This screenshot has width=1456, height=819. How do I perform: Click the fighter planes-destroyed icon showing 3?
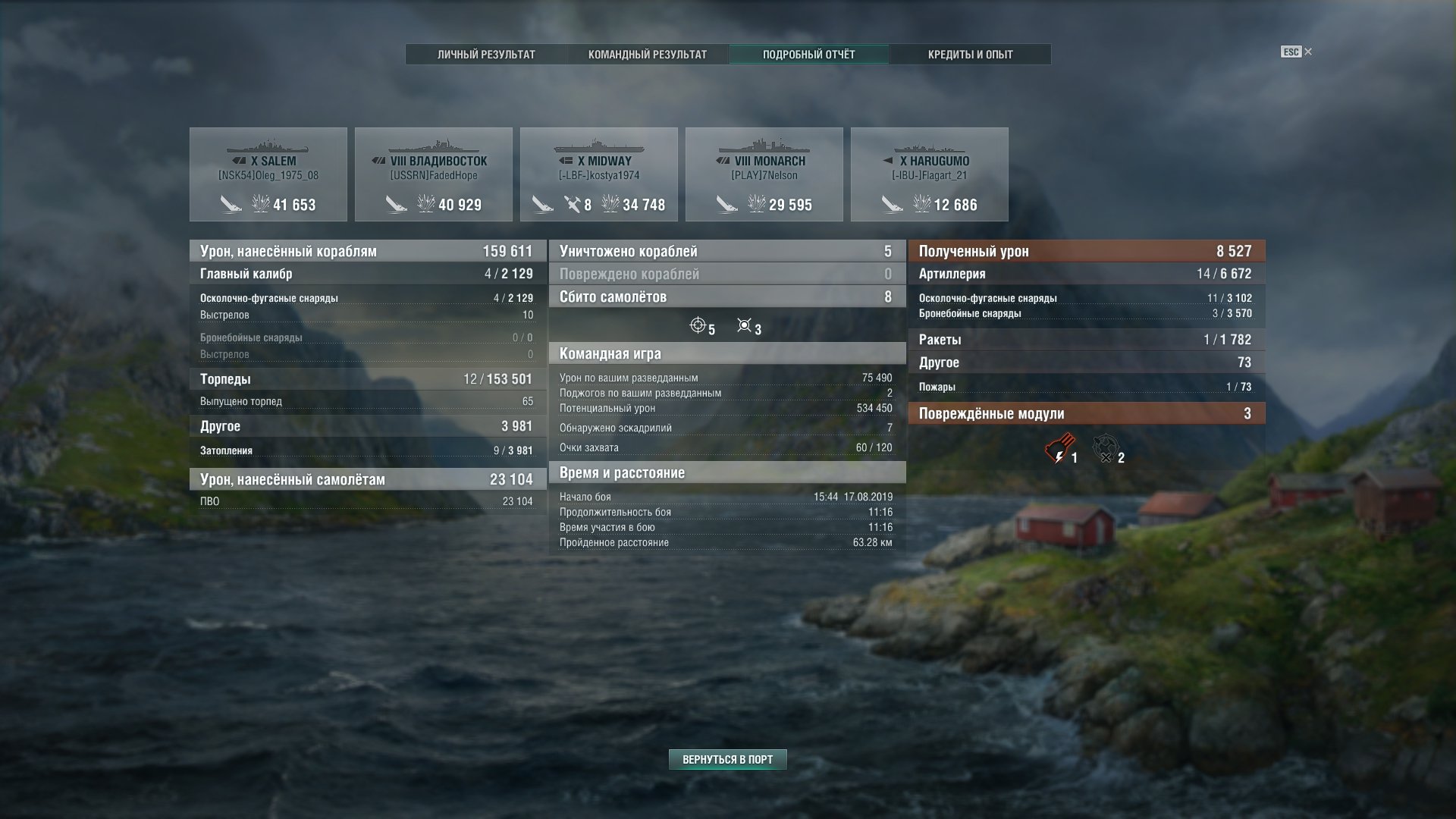[744, 326]
